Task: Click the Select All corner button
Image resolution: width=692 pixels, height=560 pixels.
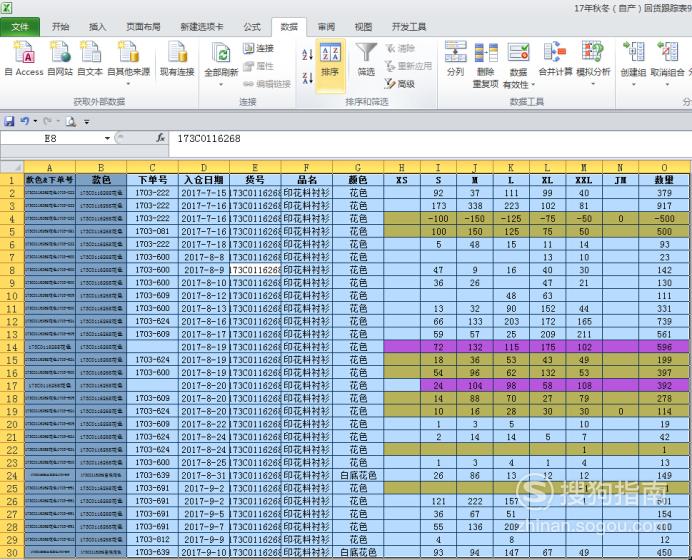Action: pos(12,167)
